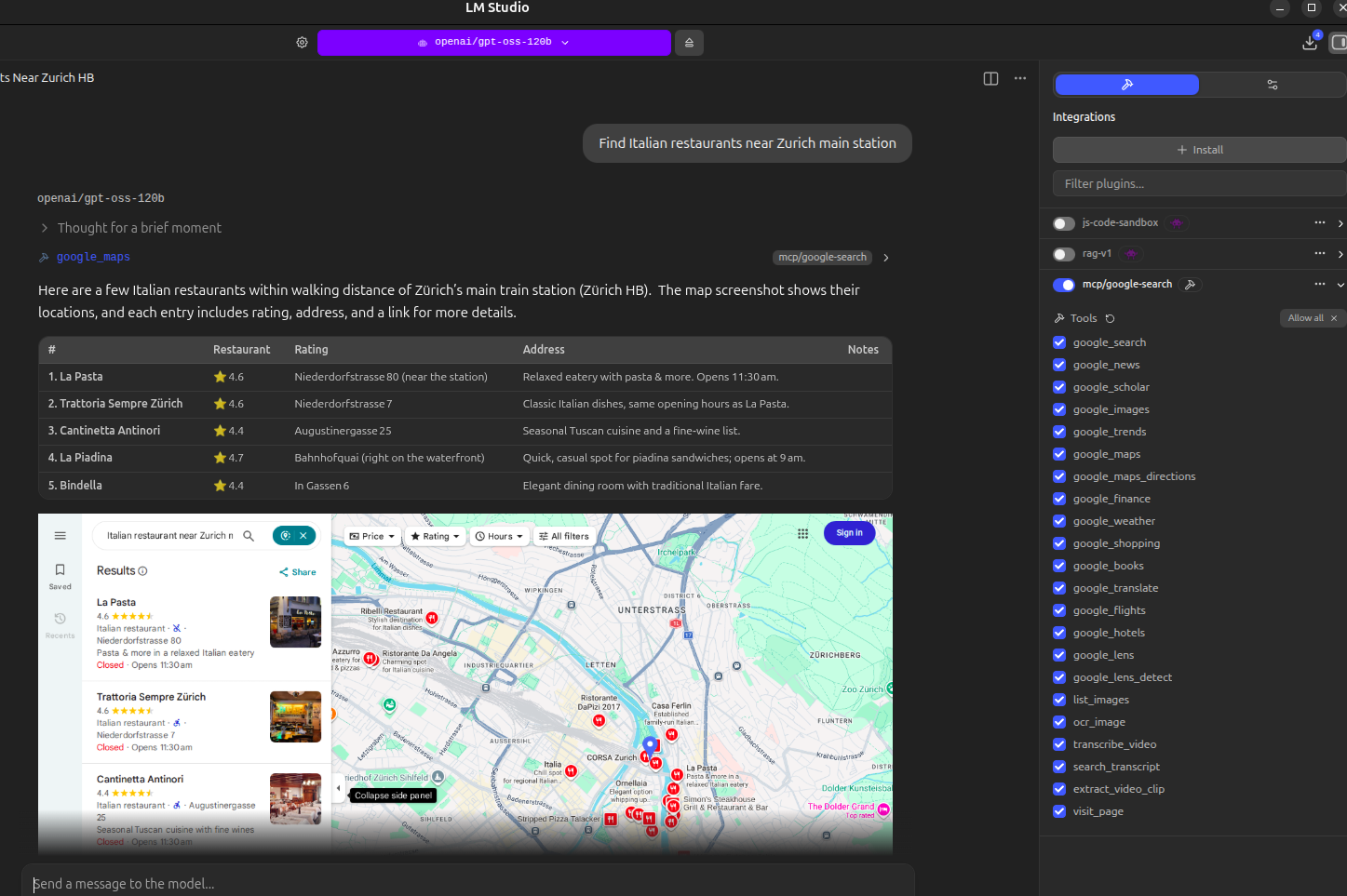Screen dimensions: 1347x896
Task: Open the openai/gpt-oss-120b model dropdown
Action: click(494, 42)
